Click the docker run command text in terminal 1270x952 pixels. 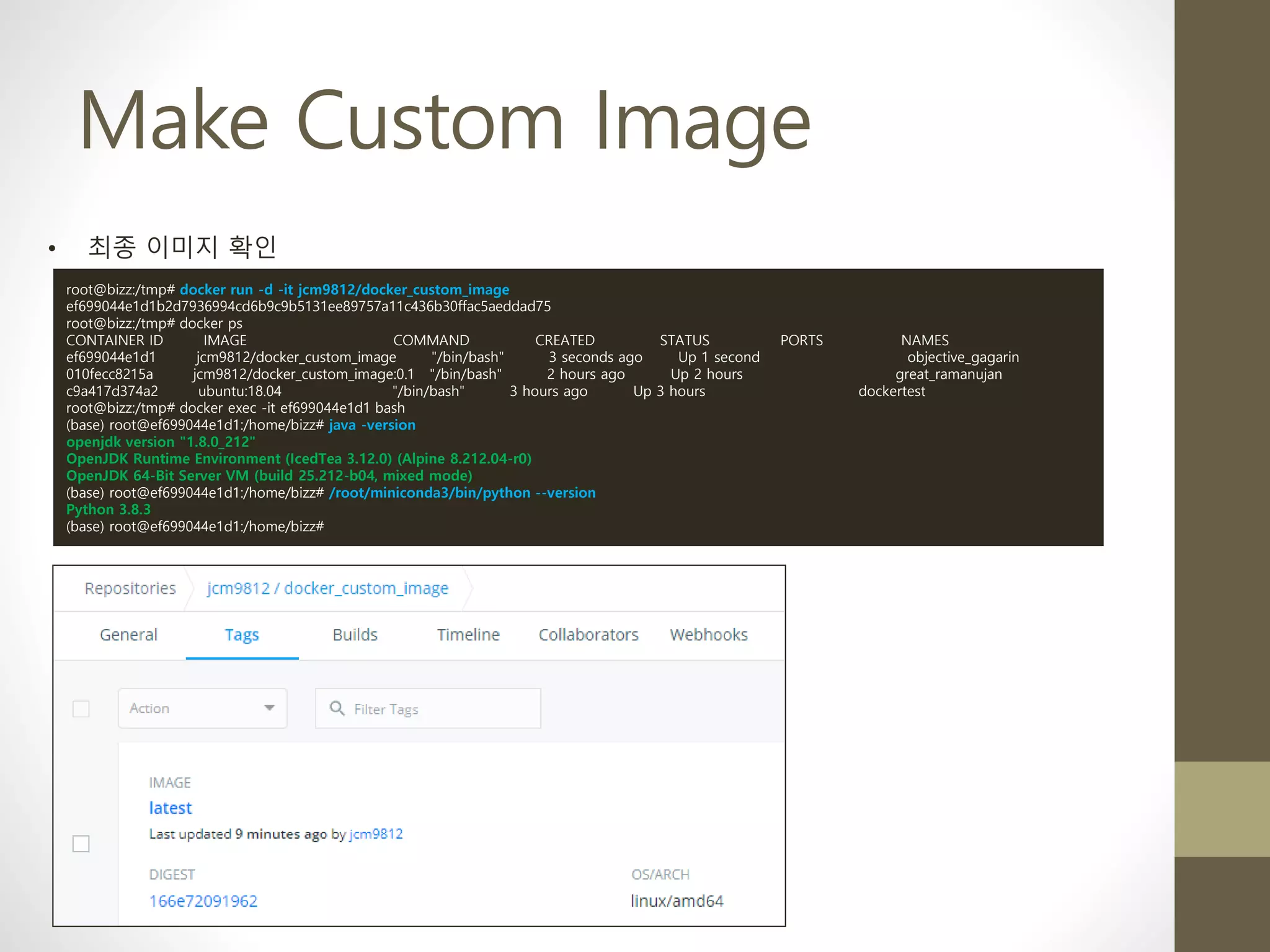click(344, 289)
